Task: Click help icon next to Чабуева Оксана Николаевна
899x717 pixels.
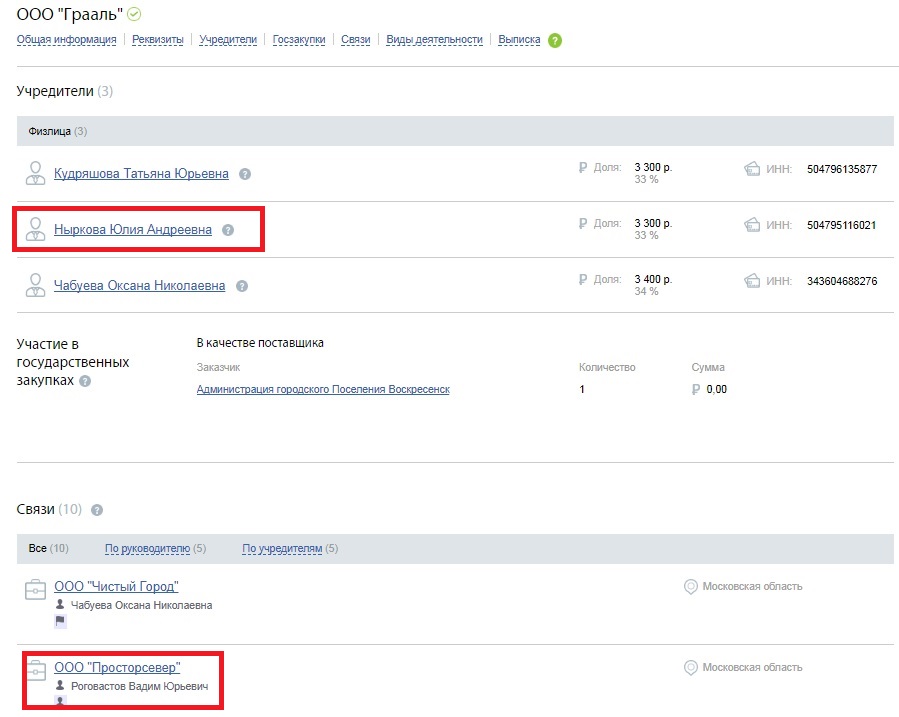Action: point(243,286)
